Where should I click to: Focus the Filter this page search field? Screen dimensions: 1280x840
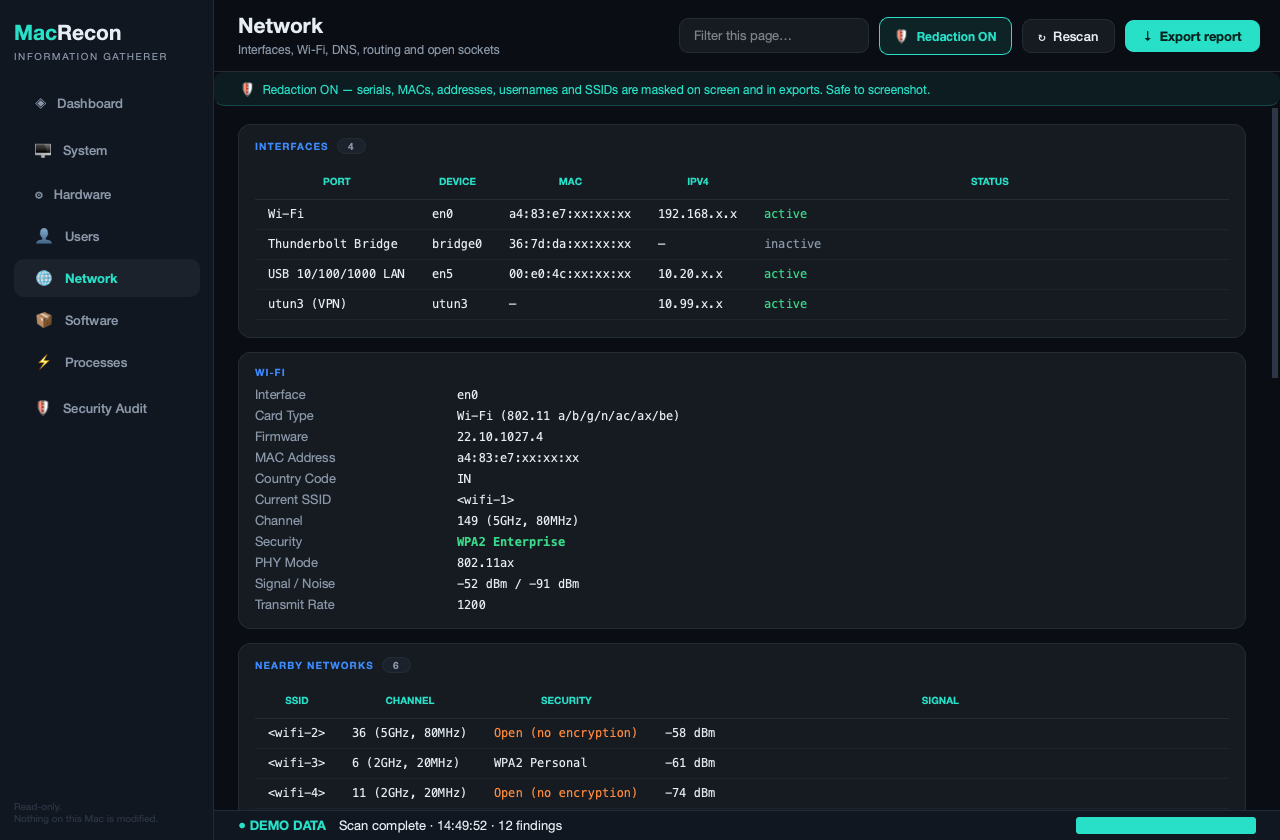774,36
